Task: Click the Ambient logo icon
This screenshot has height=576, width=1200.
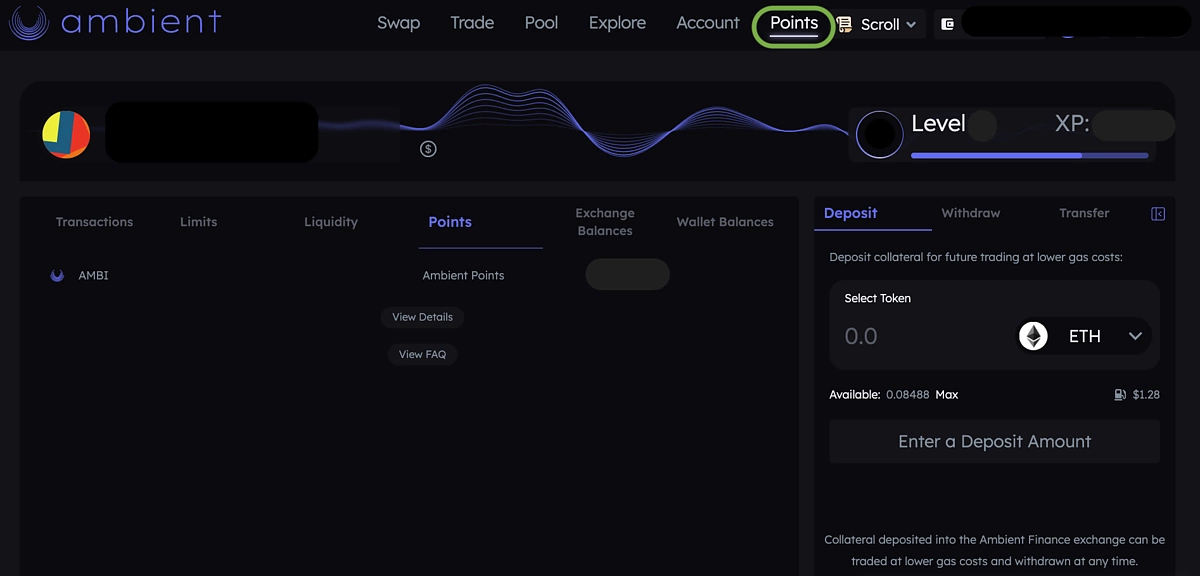Action: tap(29, 22)
